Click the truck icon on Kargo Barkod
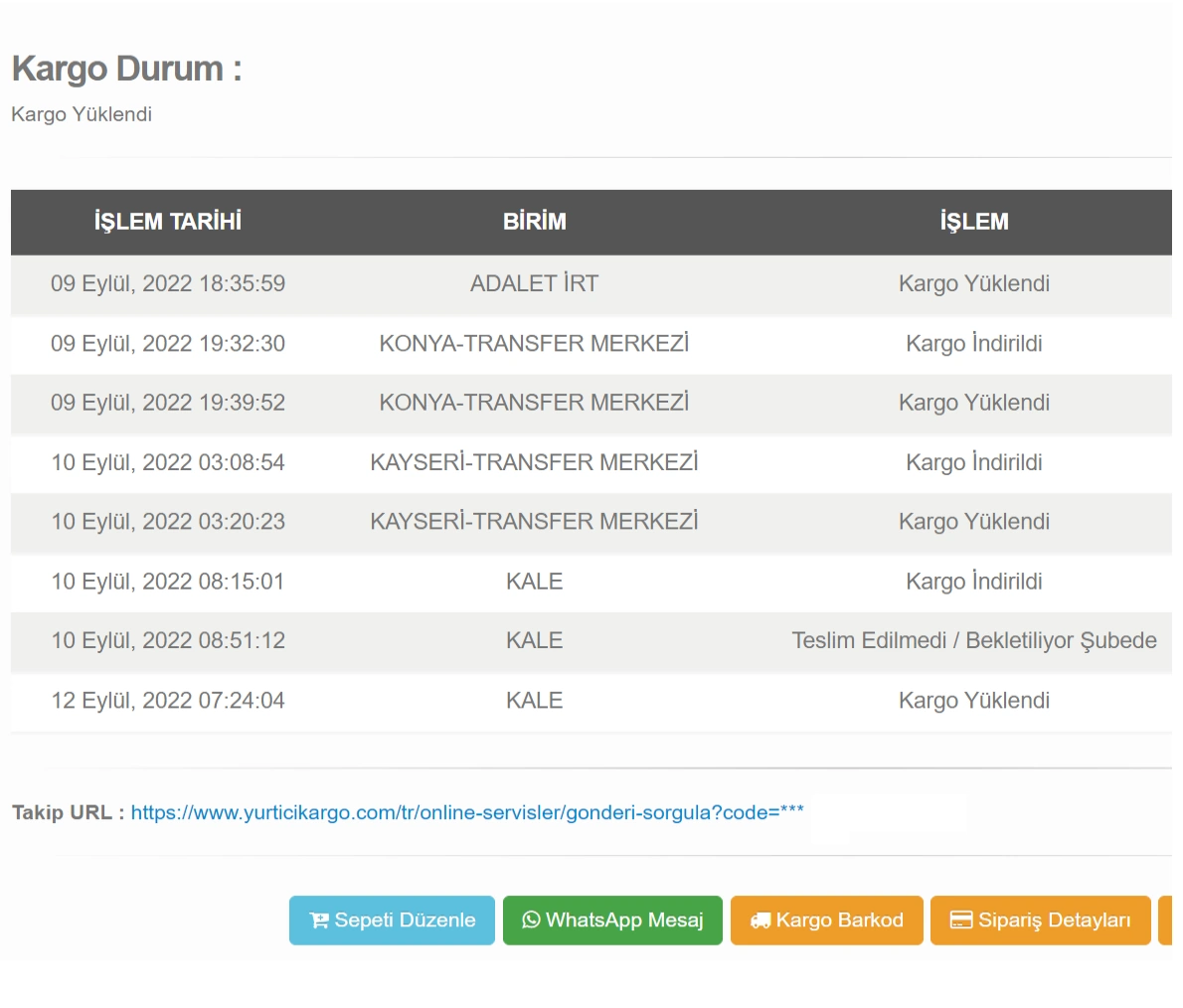 [x=760, y=921]
